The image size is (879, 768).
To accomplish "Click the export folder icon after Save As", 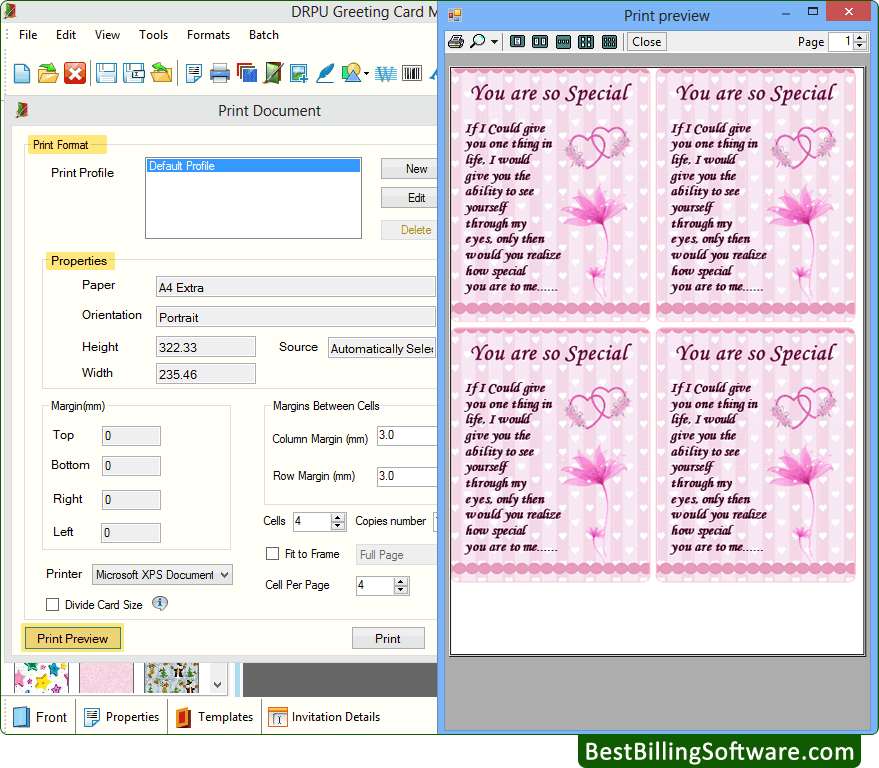I will 161,73.
